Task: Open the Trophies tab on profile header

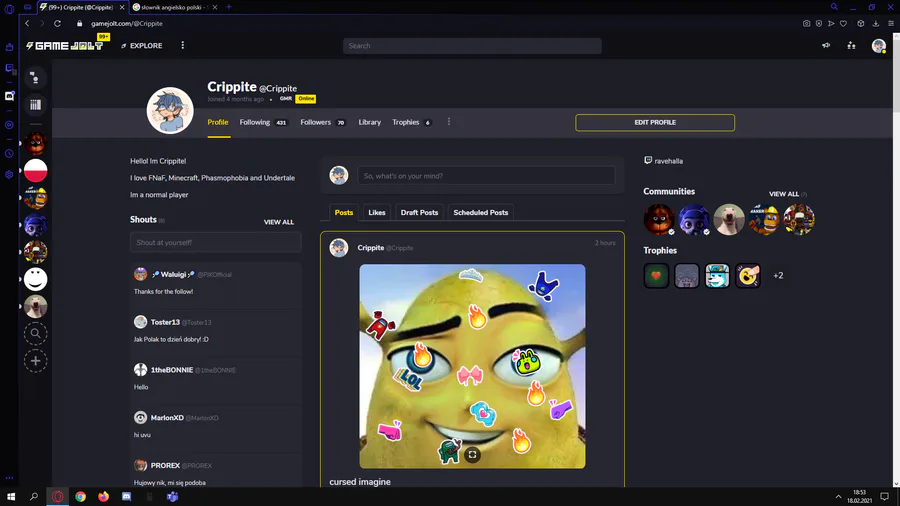Action: (x=412, y=122)
